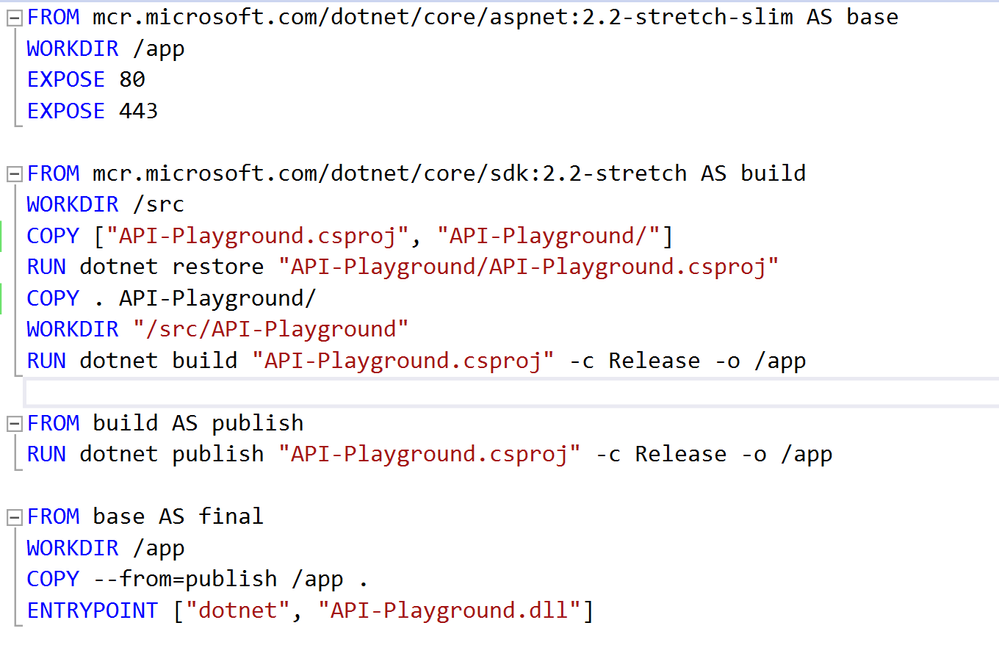999x670 pixels.
Task: Collapse the 'FROM build AS publish' block
Action: tap(14, 424)
